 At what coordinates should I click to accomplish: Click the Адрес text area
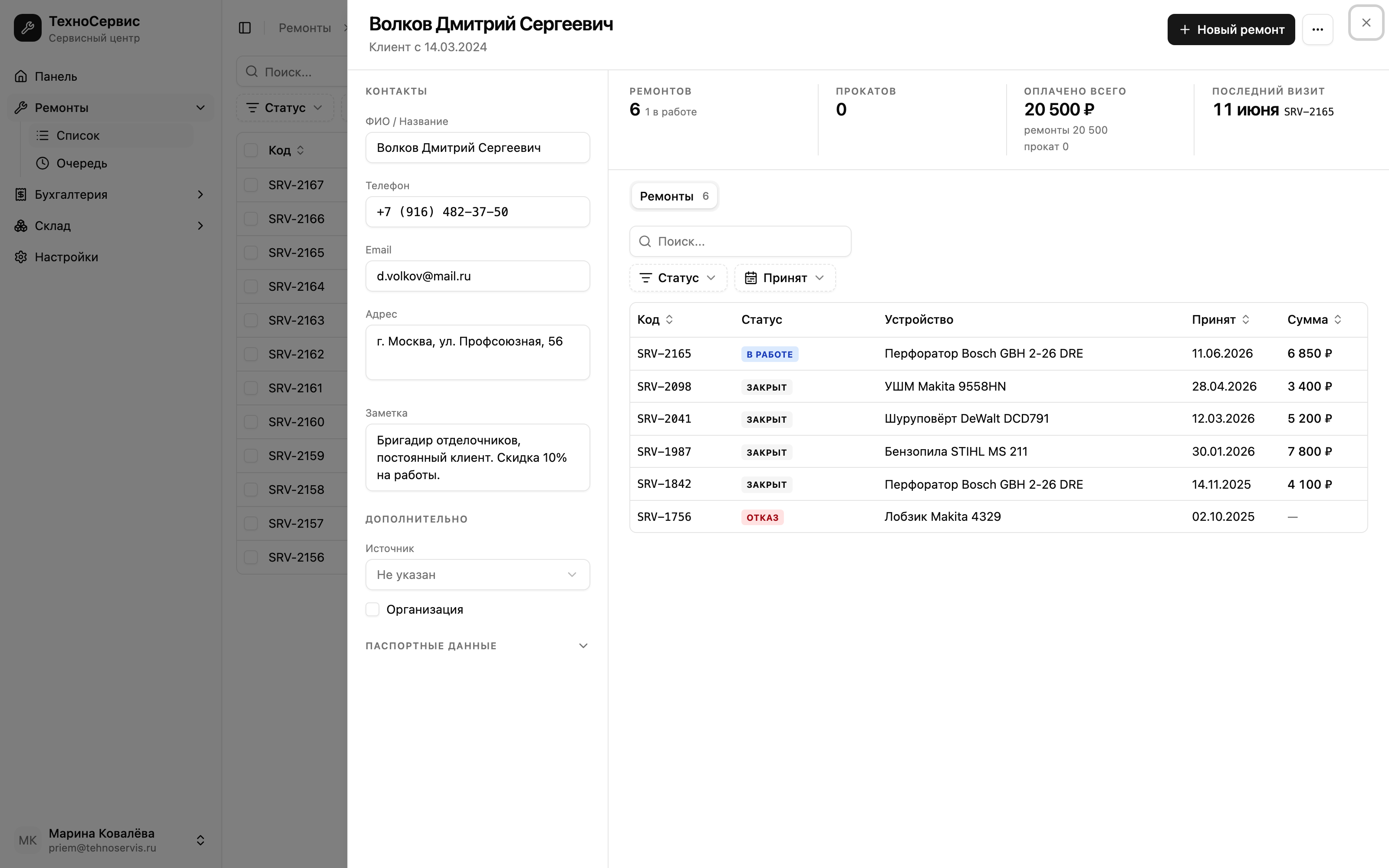pyautogui.click(x=477, y=352)
